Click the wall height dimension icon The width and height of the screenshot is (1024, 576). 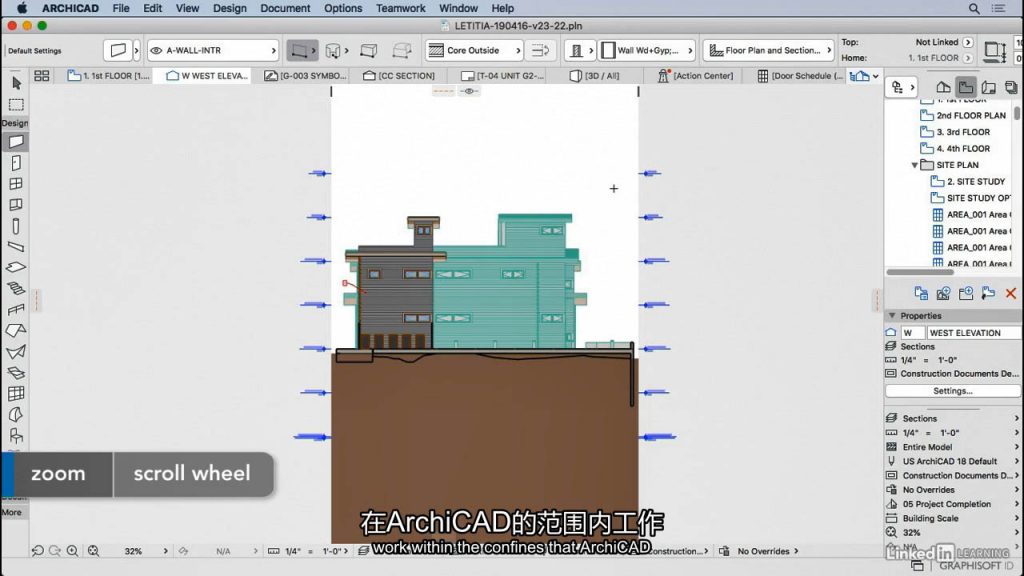click(995, 50)
